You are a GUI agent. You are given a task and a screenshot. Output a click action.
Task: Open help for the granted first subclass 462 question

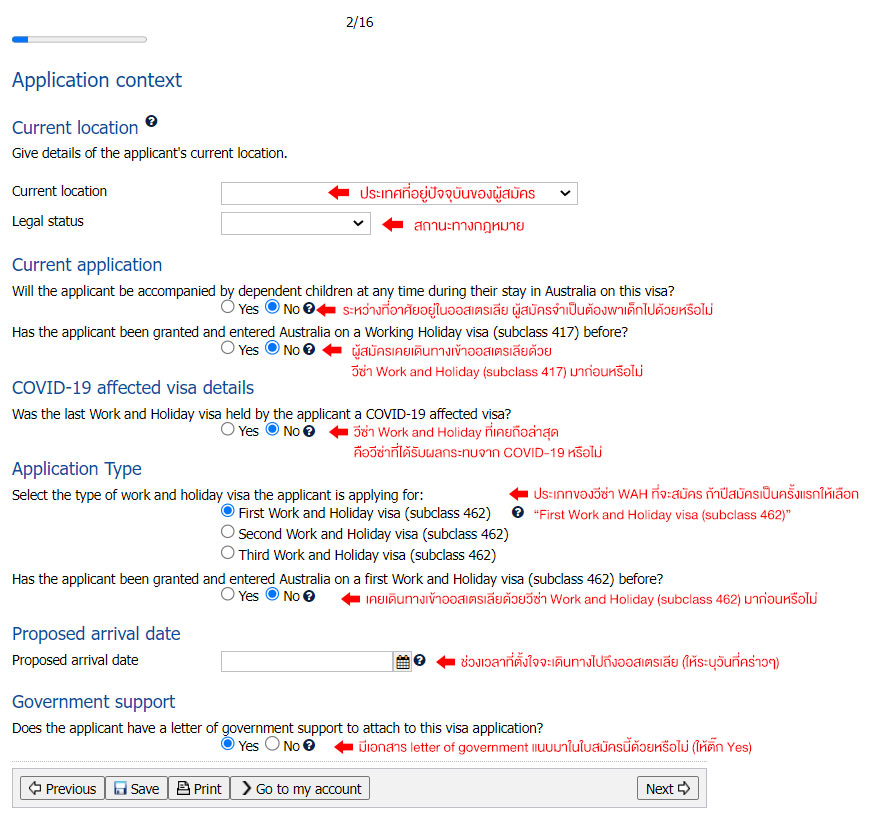click(309, 596)
